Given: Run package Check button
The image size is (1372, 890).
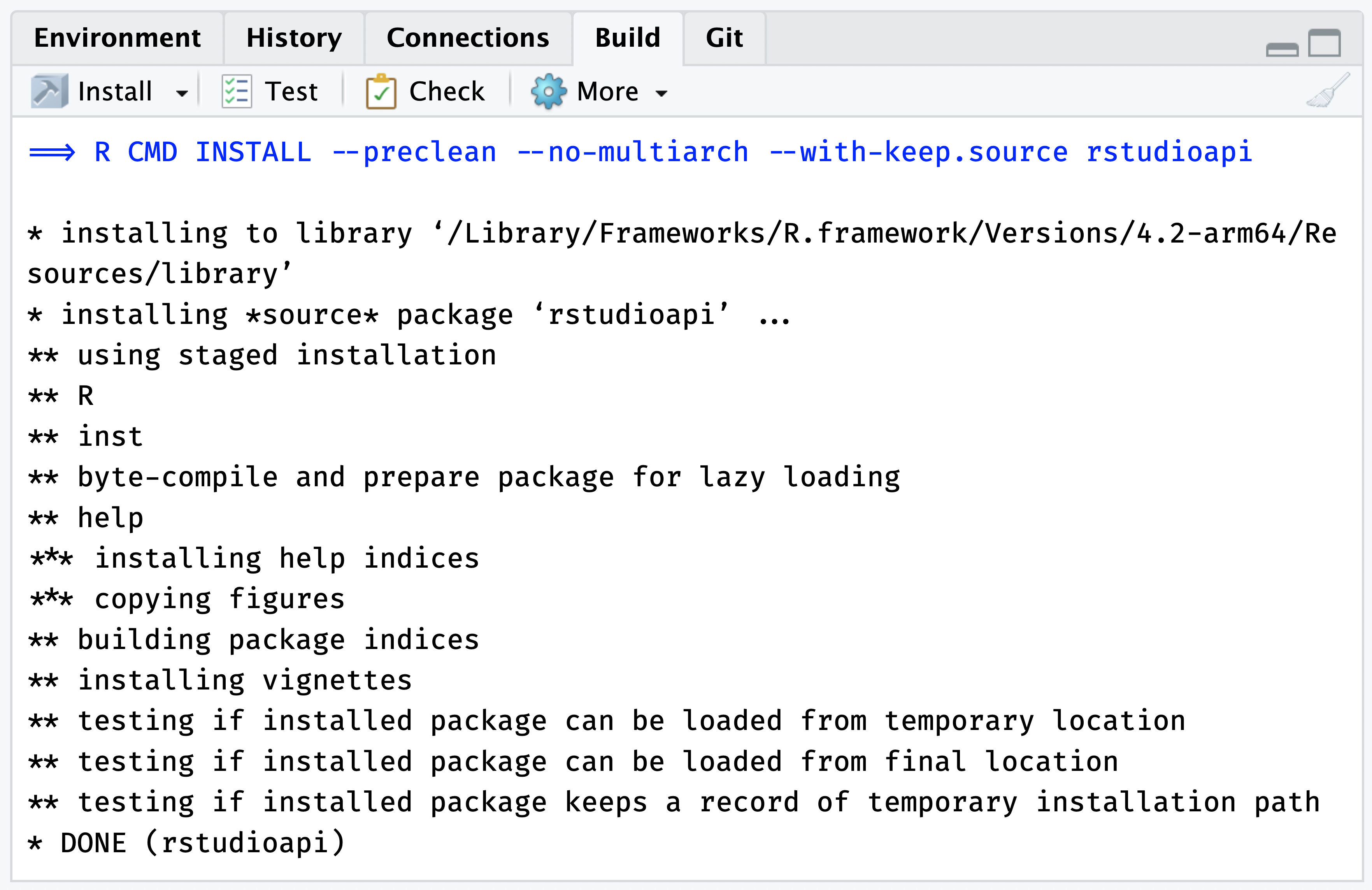Looking at the screenshot, I should [447, 92].
